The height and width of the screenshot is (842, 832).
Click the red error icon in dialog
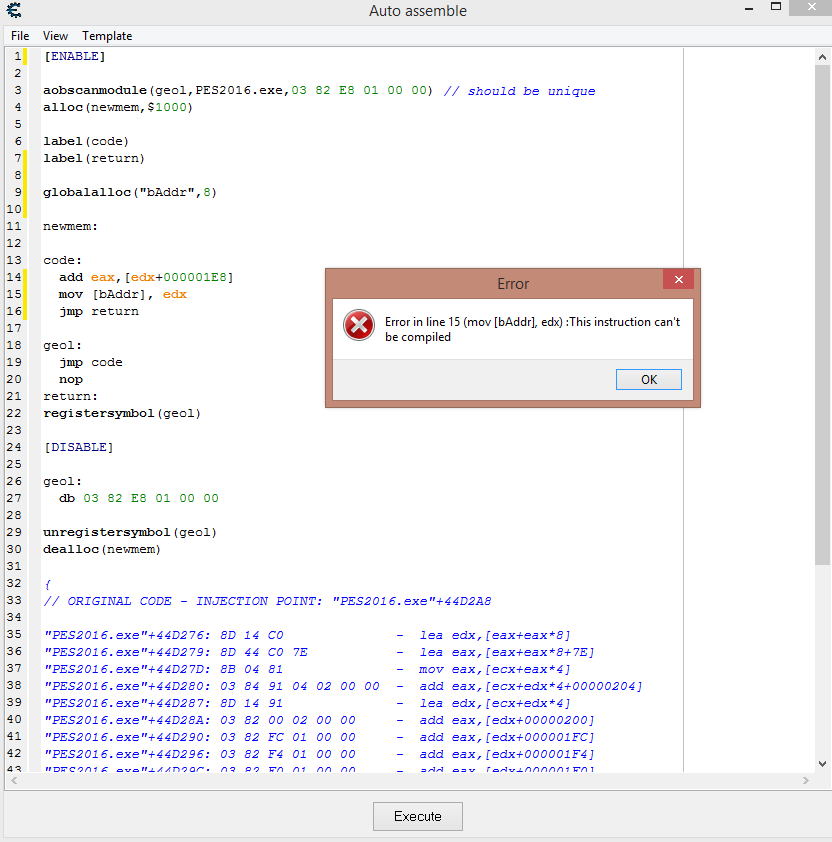pyautogui.click(x=358, y=326)
